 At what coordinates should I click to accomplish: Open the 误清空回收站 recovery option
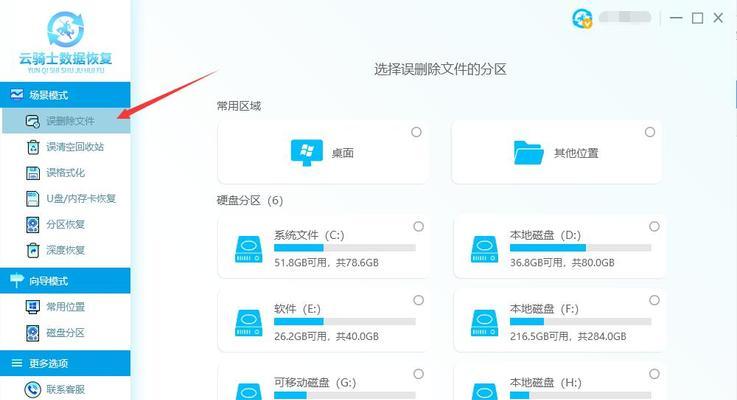(66, 147)
